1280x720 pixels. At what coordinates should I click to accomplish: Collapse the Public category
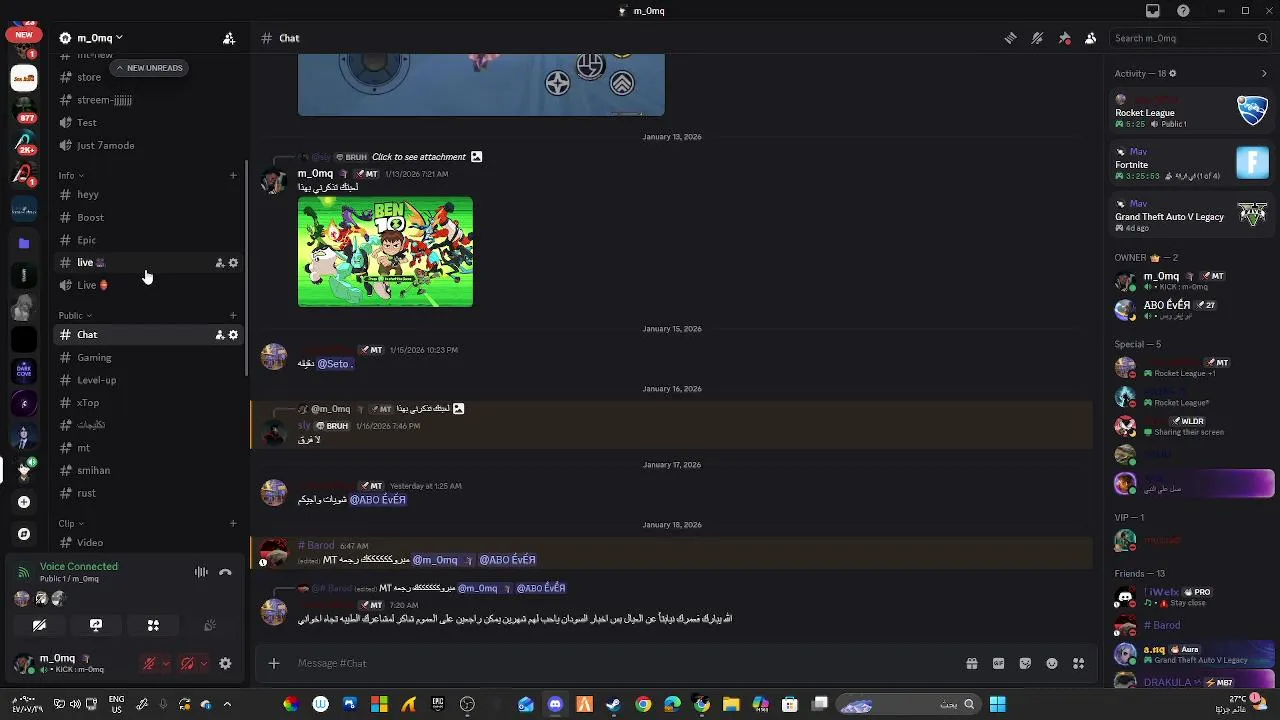tap(75, 315)
